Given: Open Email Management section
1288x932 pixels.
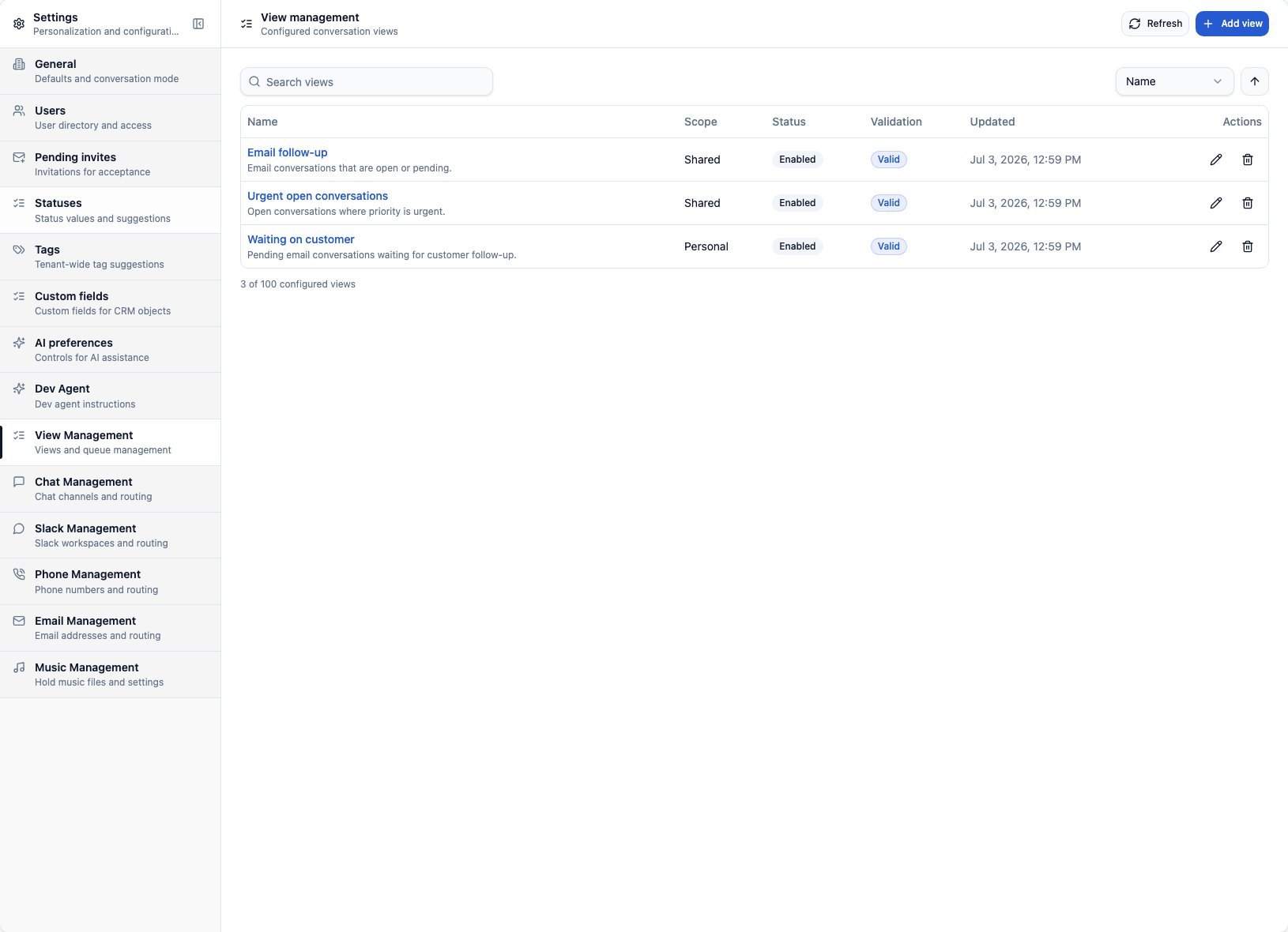Looking at the screenshot, I should click(111, 628).
